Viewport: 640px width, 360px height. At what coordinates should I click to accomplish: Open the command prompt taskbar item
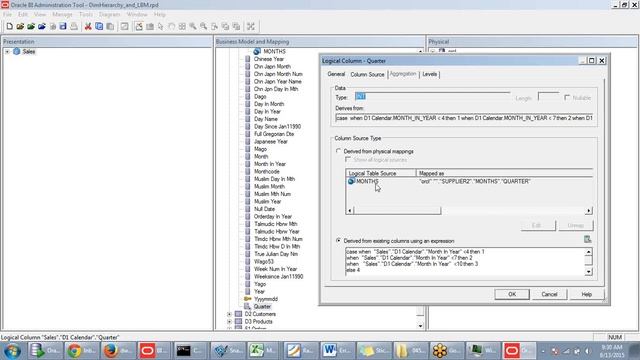pyautogui.click(x=190, y=351)
